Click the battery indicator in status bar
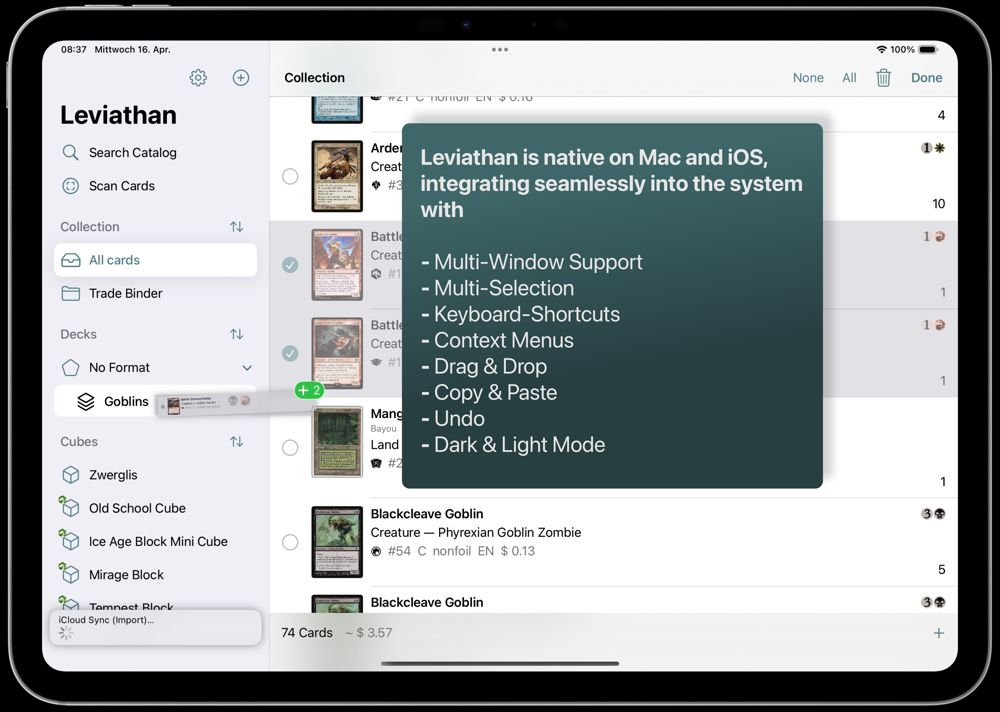1000x712 pixels. 927,49
